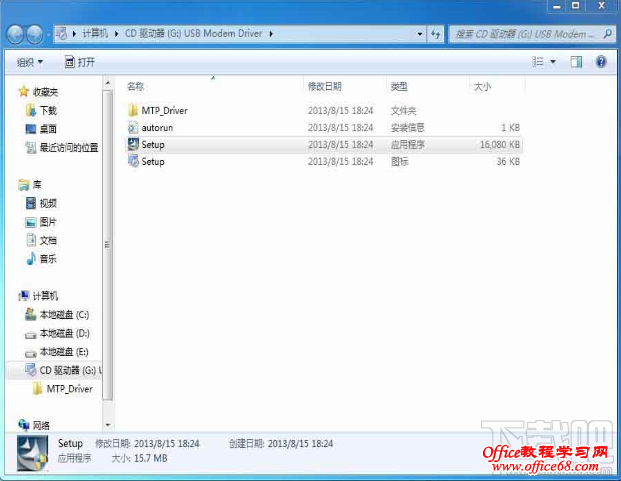Click CD 驱动器 (G:) USB Modem Driver breadcrumb

coord(194,34)
